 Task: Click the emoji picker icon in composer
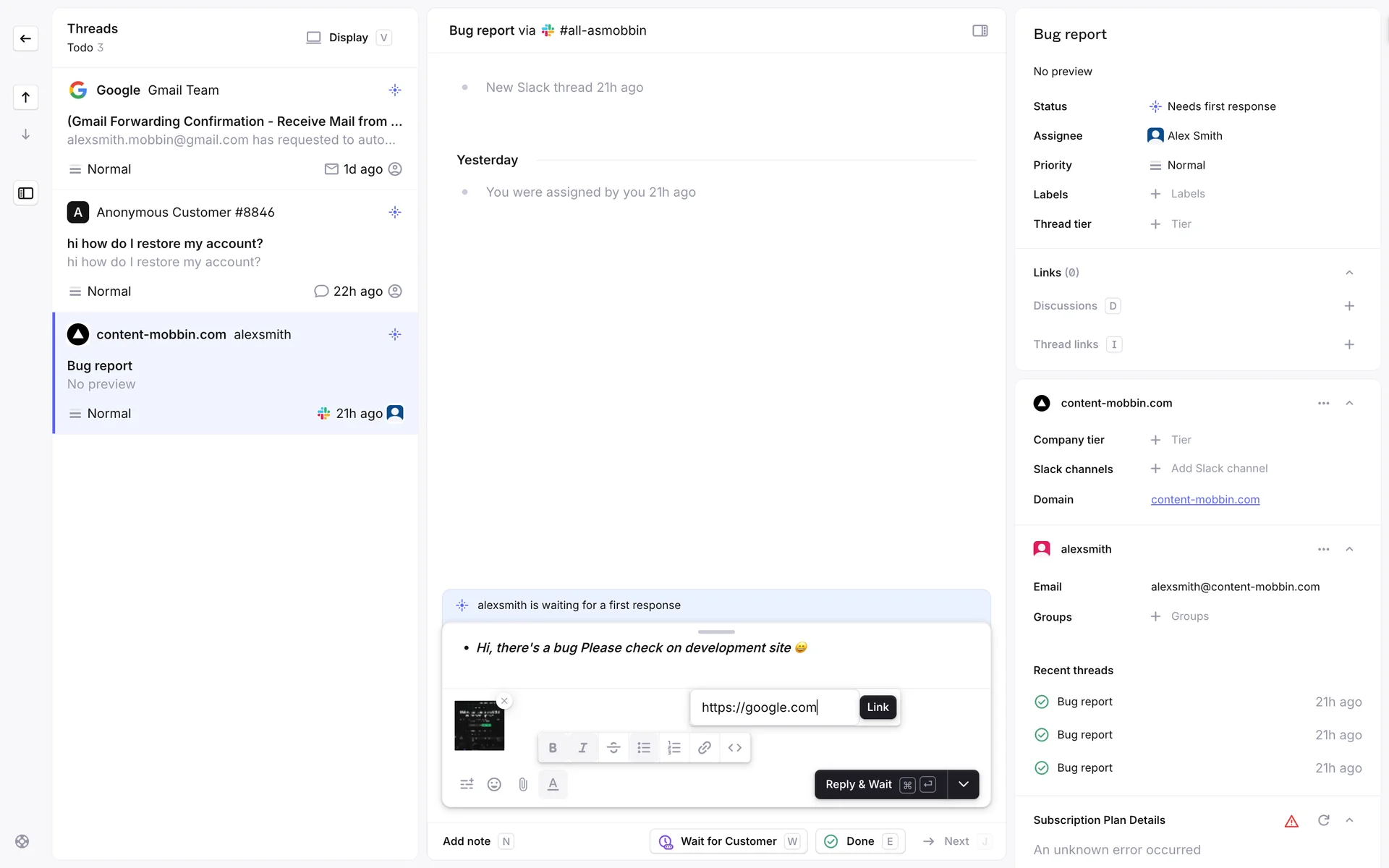494,784
